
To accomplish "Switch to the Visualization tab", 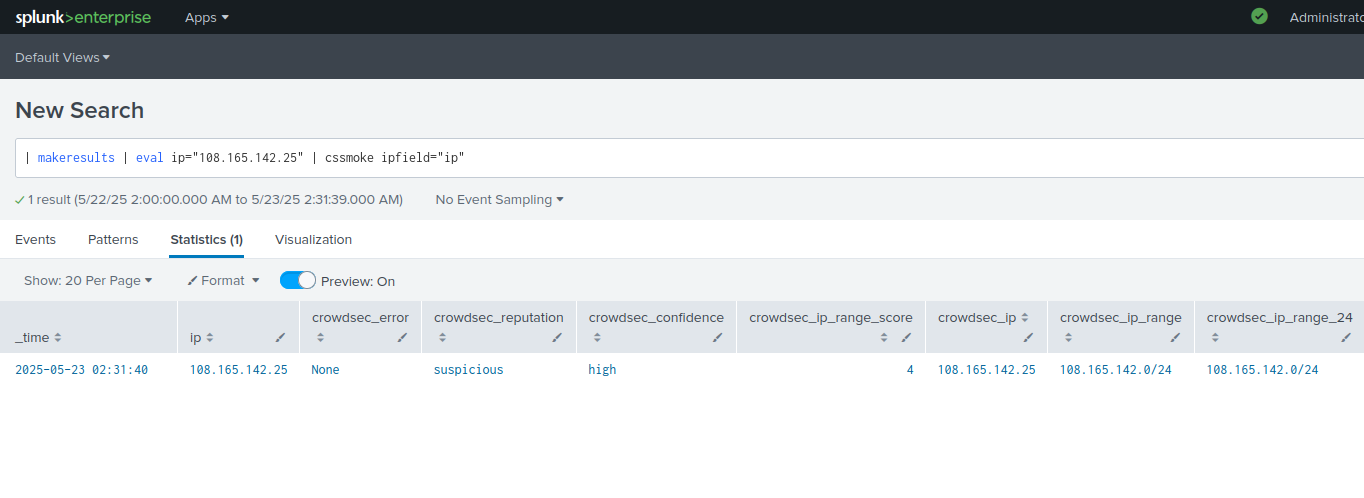I will (313, 240).
